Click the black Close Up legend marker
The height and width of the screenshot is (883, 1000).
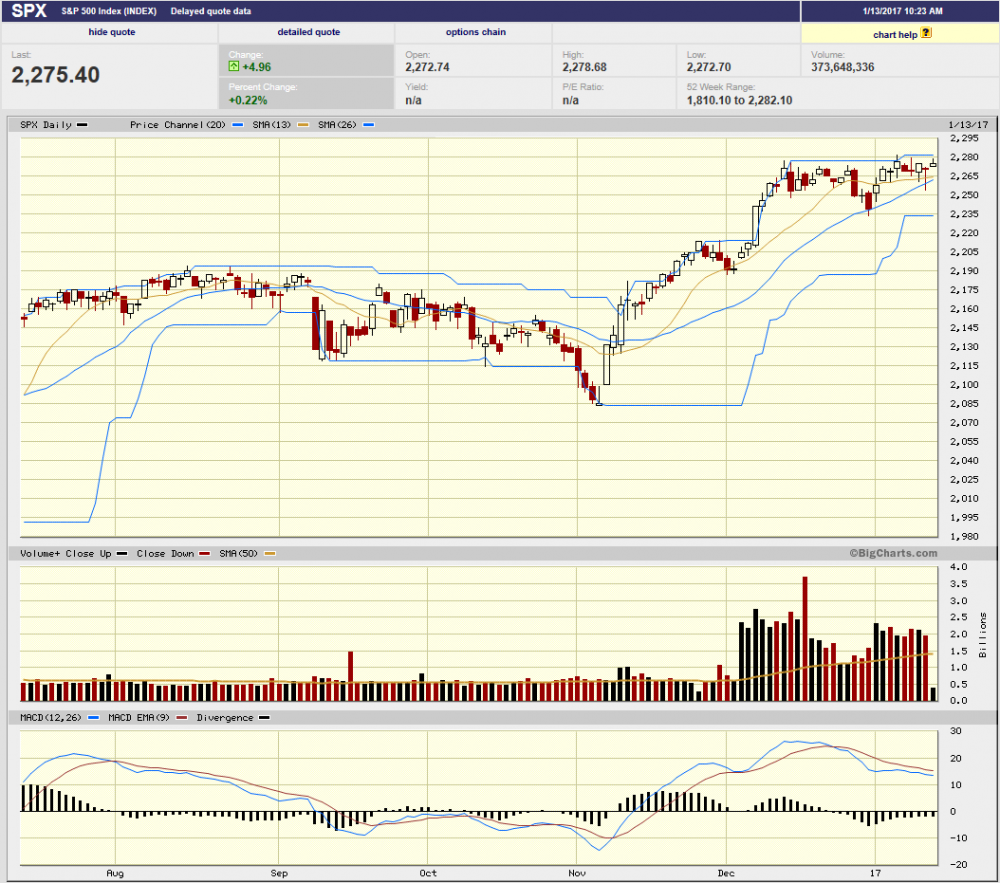click(x=121, y=553)
